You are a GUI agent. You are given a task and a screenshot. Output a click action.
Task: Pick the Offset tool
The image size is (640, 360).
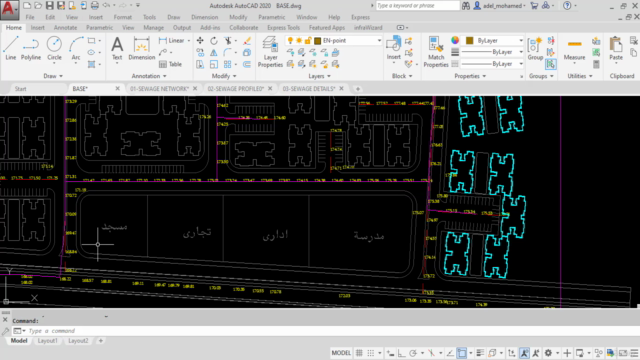tap(247, 64)
